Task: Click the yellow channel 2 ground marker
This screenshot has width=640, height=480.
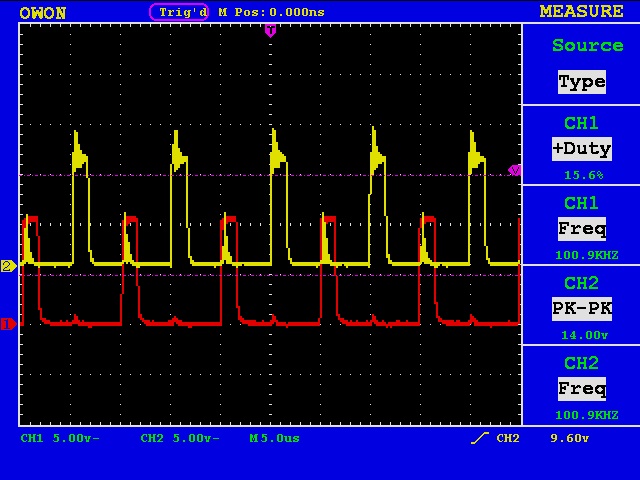Action: pyautogui.click(x=8, y=266)
